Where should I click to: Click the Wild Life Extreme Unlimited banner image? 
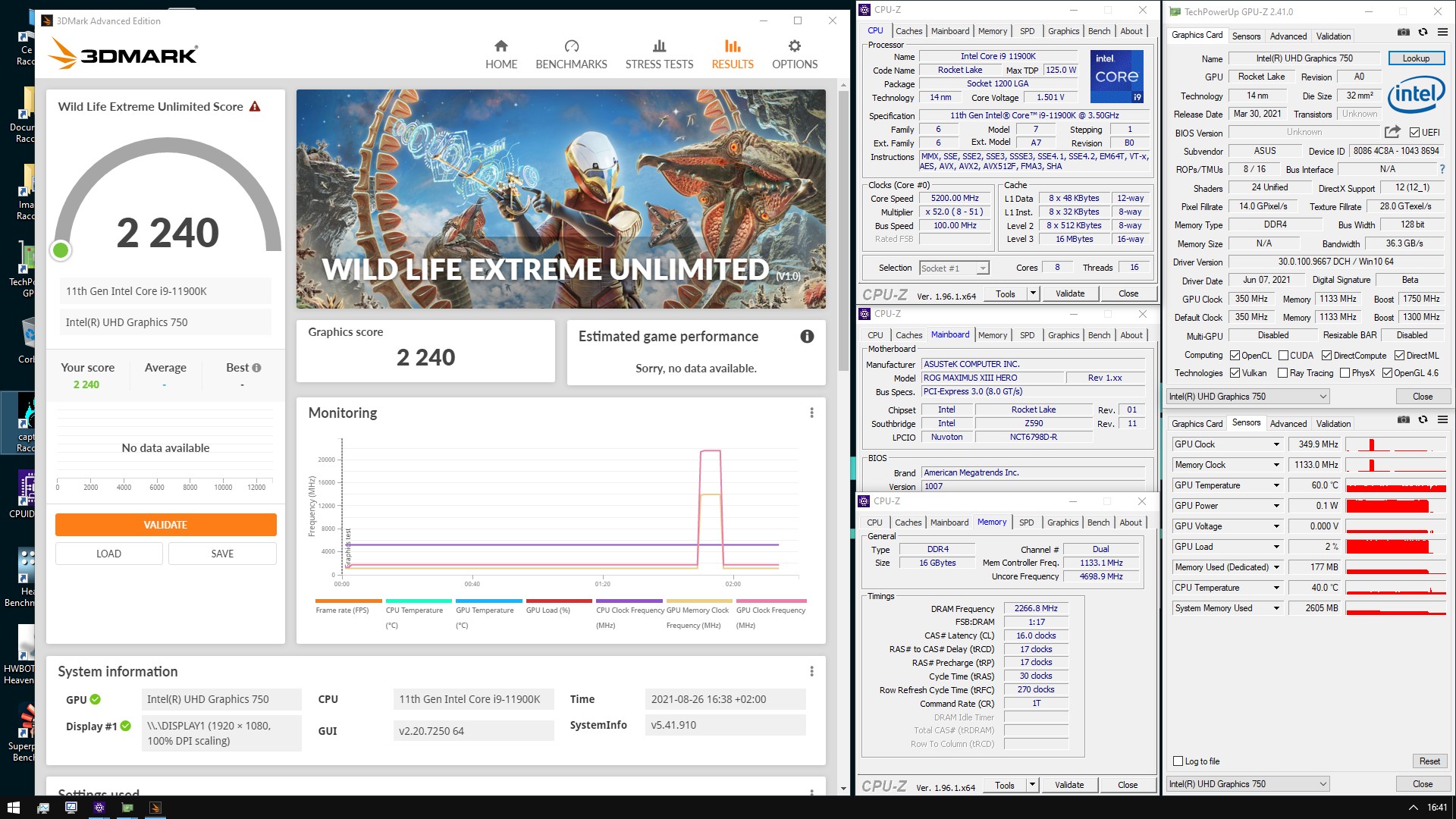pyautogui.click(x=560, y=199)
